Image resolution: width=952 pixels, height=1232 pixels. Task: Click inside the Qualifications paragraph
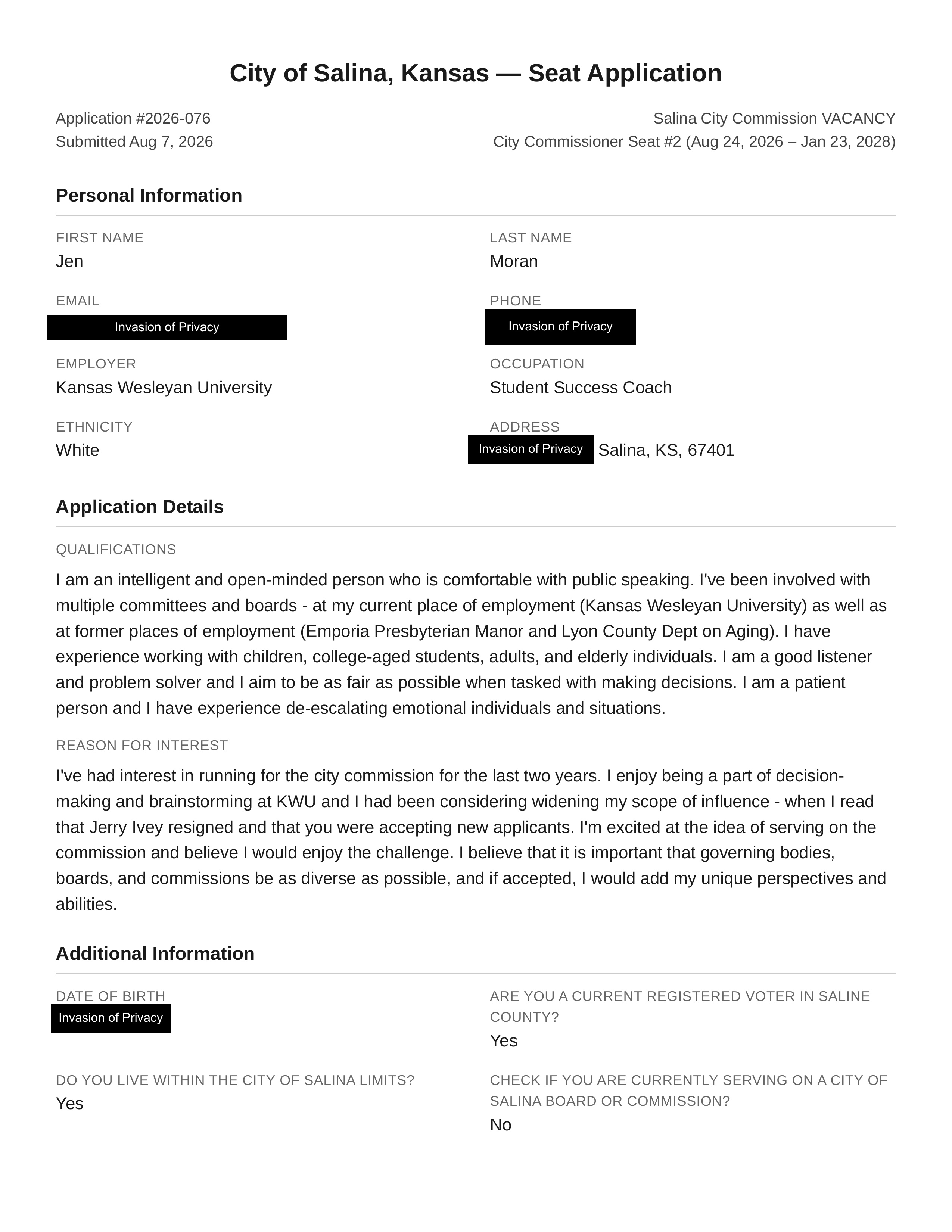point(472,644)
